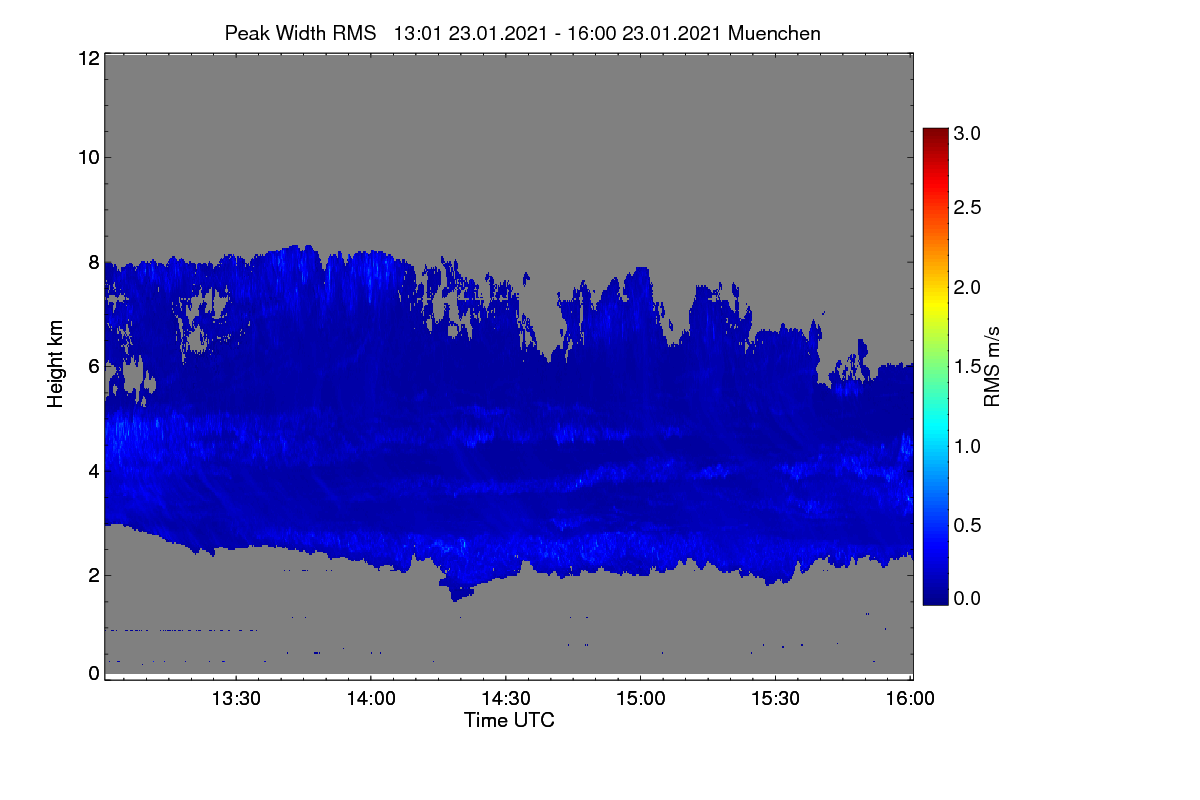This screenshot has width=1200, height=800.
Task: Click the 13:30 time tick label
Action: click(236, 698)
